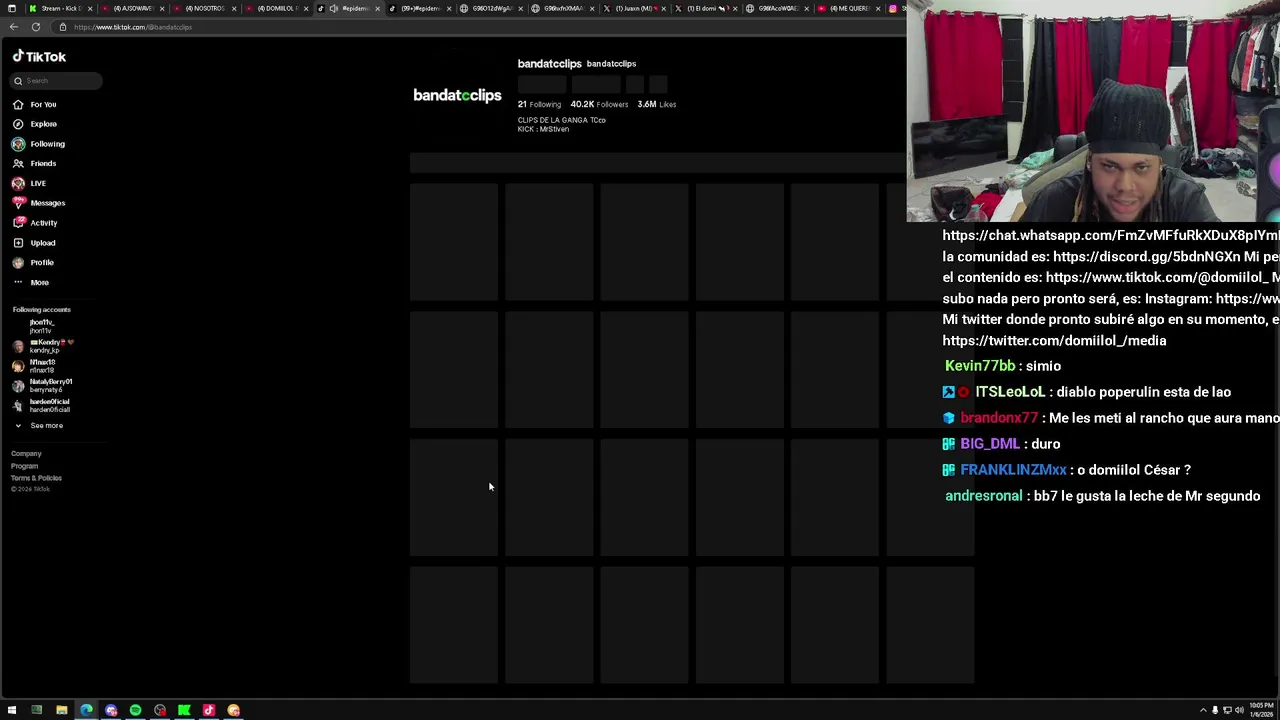Open the Upload page
The image size is (1280, 720).
[35, 243]
